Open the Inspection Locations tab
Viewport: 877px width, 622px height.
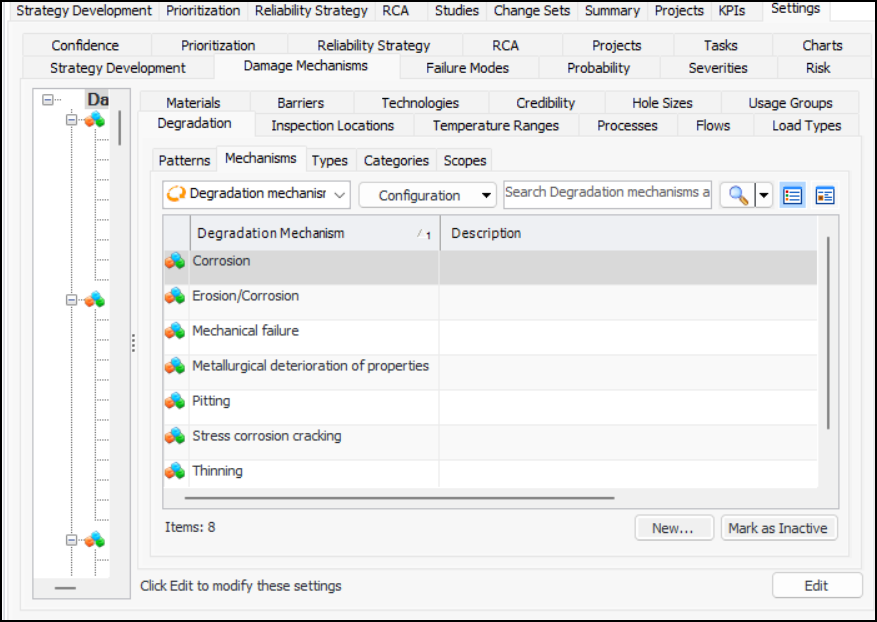point(333,125)
